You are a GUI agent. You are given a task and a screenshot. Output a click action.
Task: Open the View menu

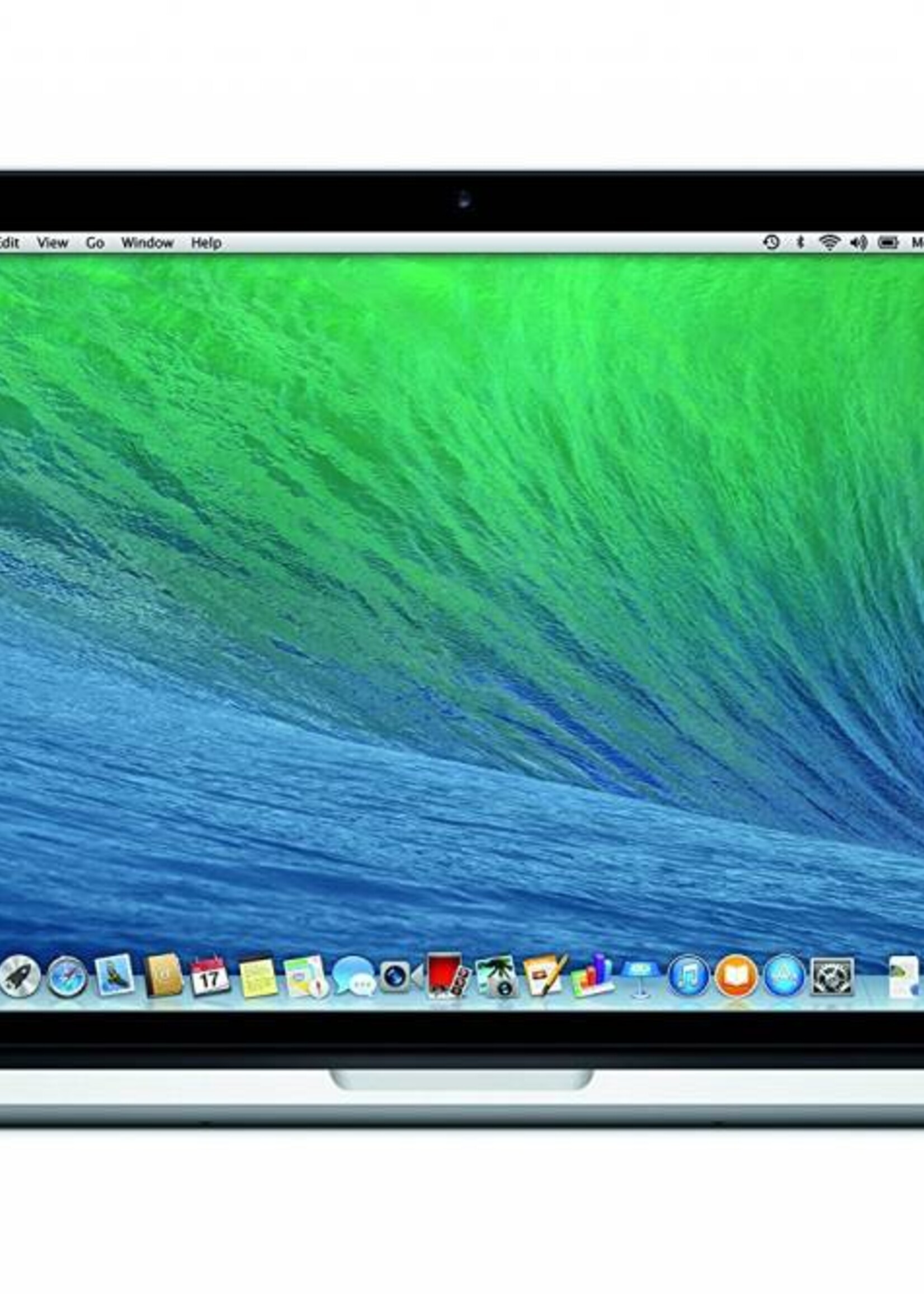53,243
